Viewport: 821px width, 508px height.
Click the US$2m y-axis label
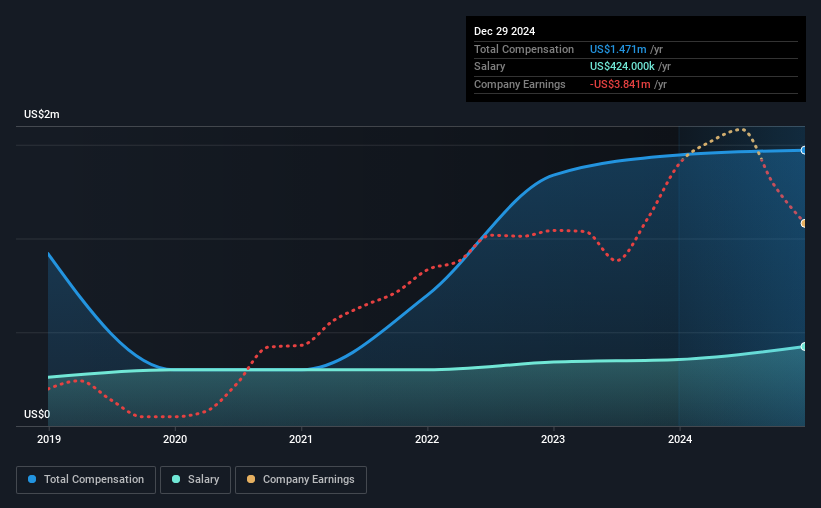pos(42,114)
